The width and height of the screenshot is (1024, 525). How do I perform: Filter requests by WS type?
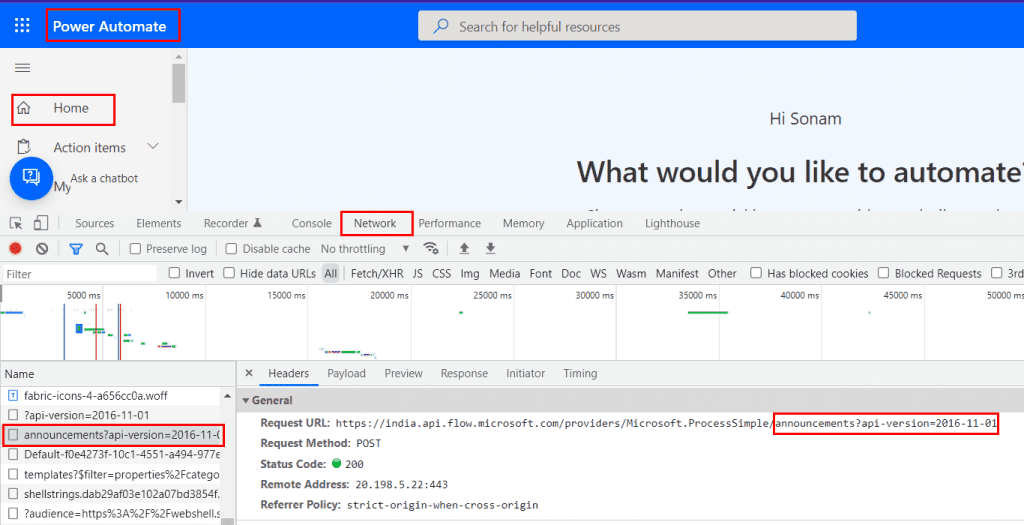coord(598,274)
